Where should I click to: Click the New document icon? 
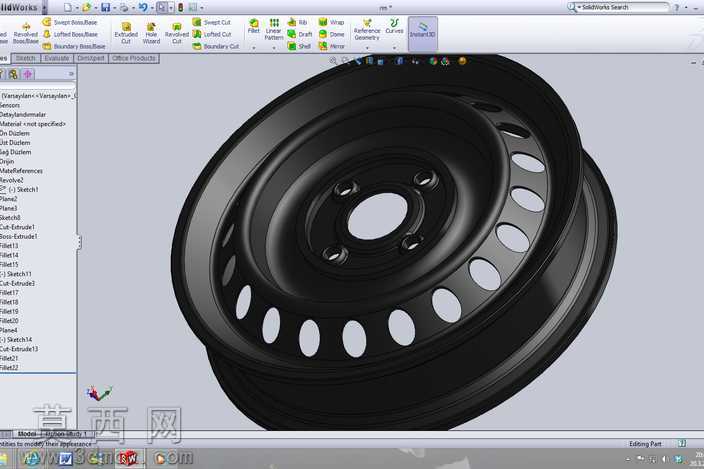tap(67, 7)
